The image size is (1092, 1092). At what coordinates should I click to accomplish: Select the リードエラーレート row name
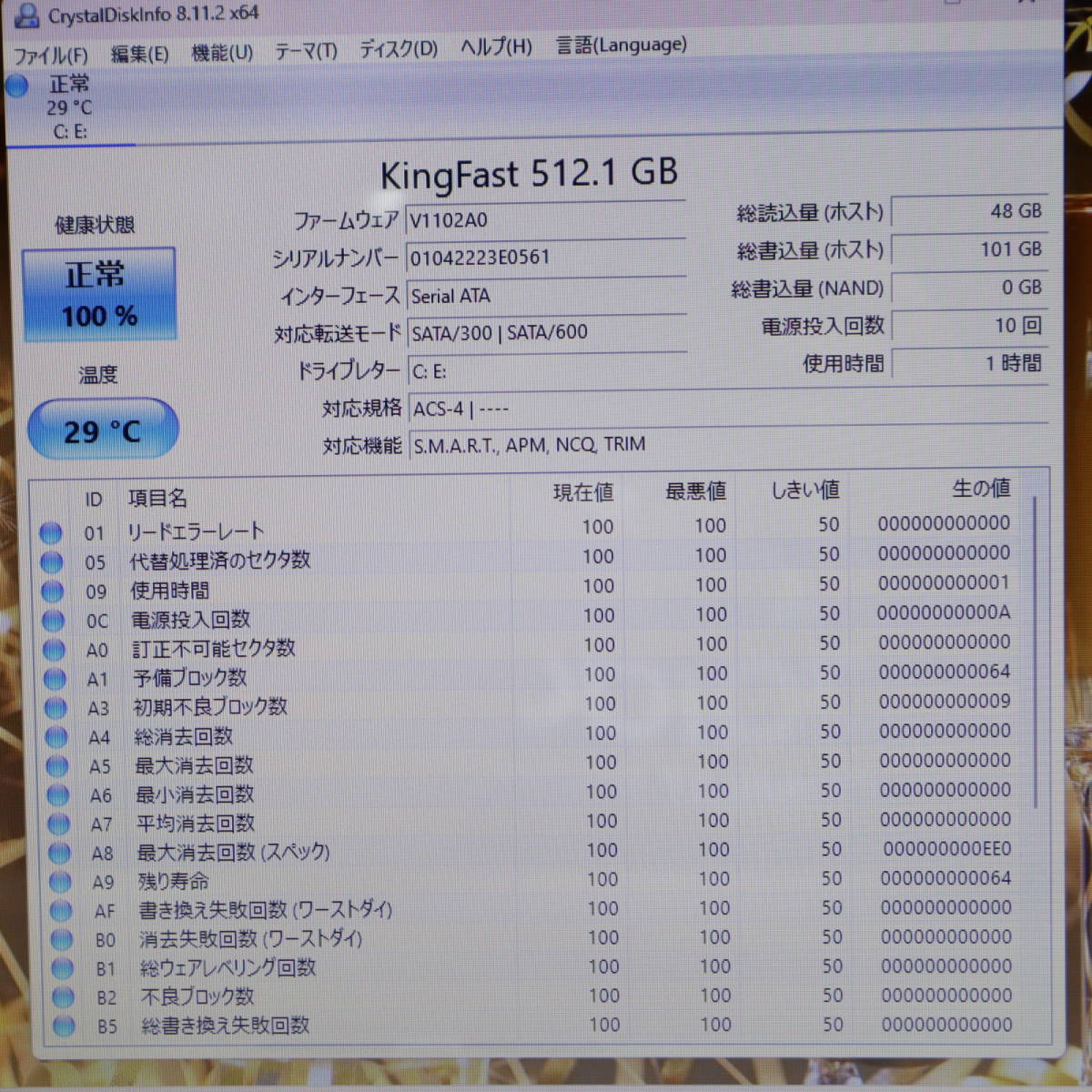[196, 531]
